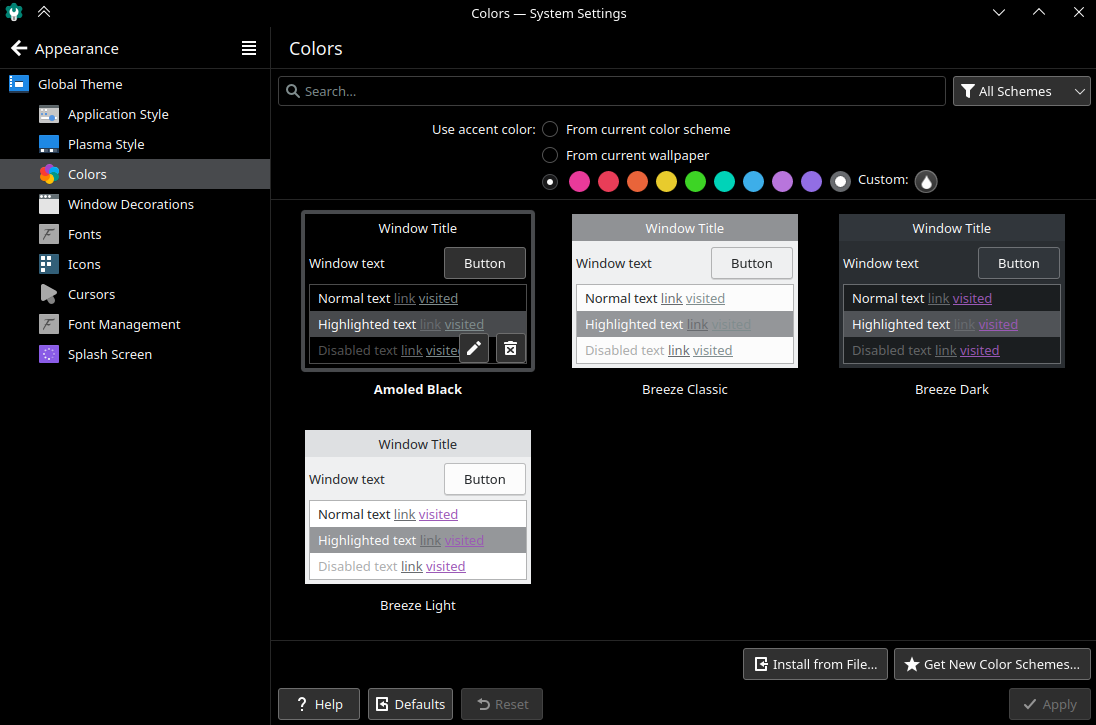Click the Font Management icon
Viewport: 1096px width, 725px height.
coord(49,324)
